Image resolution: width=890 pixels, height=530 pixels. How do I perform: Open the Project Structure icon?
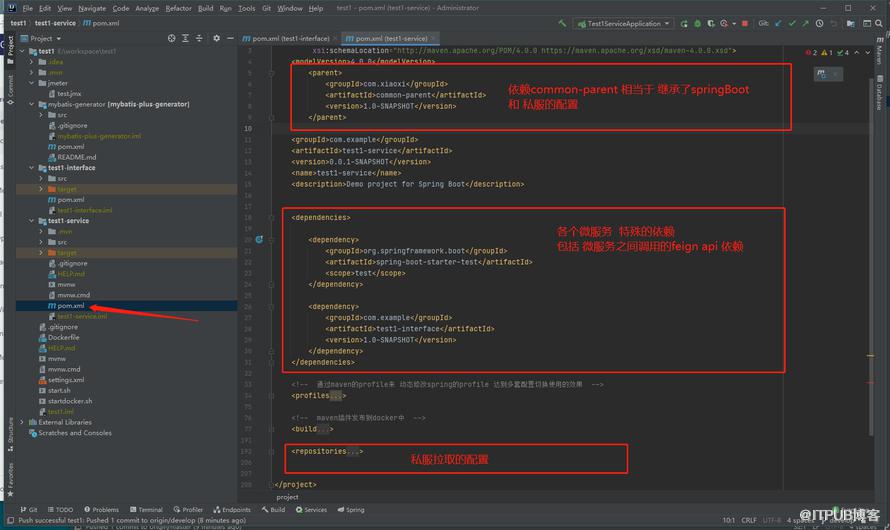pos(850,23)
